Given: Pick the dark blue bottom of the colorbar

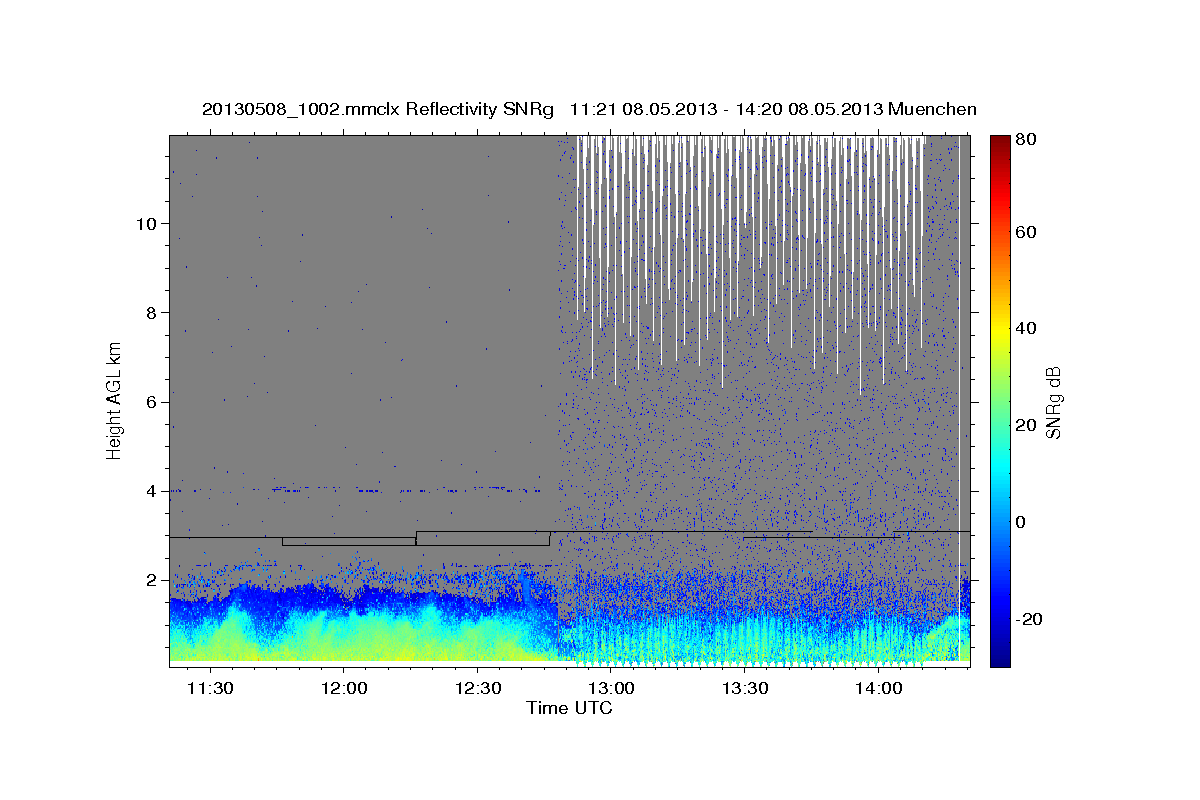Looking at the screenshot, I should [999, 655].
